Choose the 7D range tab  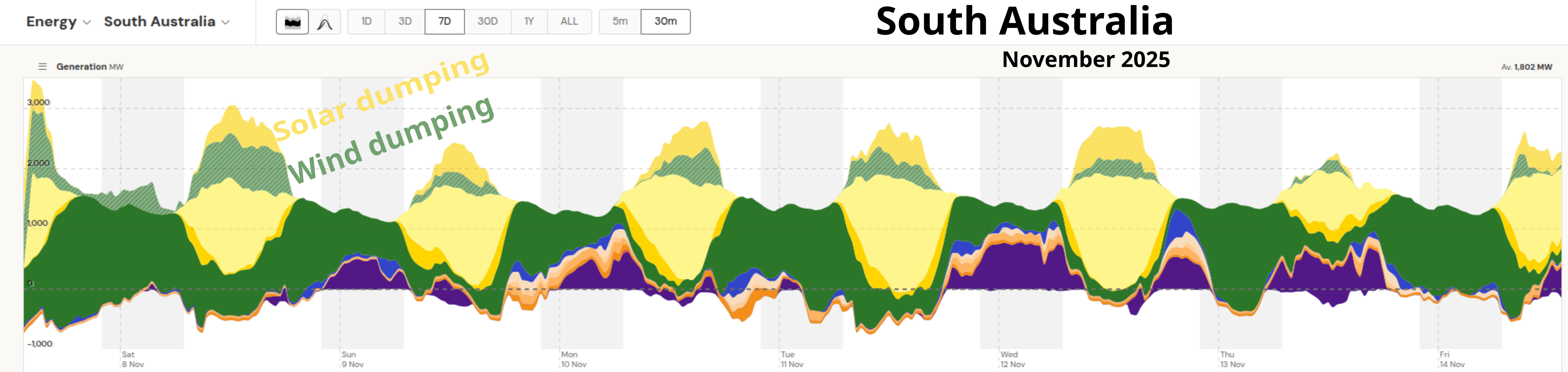tap(444, 21)
